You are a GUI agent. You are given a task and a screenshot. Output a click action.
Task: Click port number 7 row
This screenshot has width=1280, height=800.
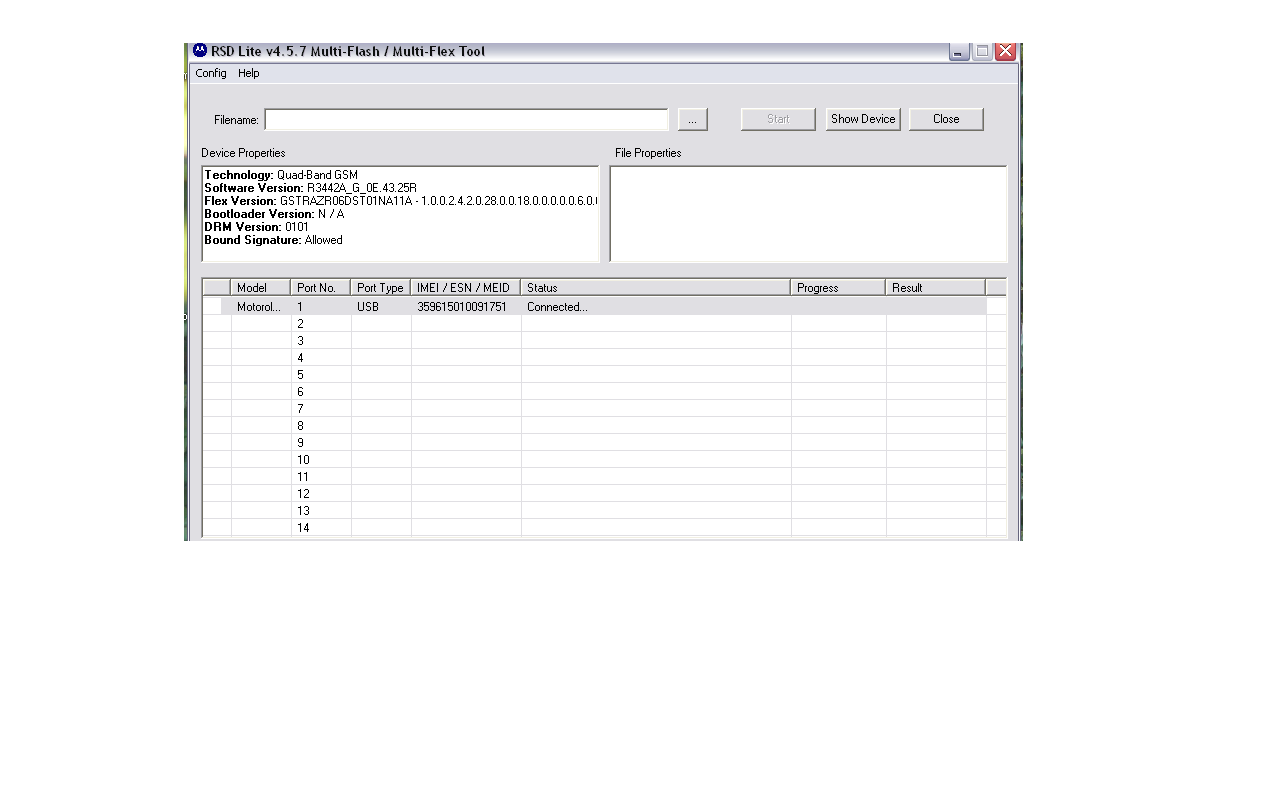(x=604, y=409)
